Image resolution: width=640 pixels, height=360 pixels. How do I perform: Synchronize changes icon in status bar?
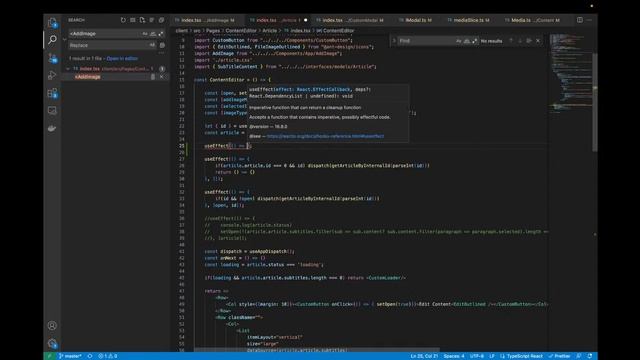tap(90, 356)
